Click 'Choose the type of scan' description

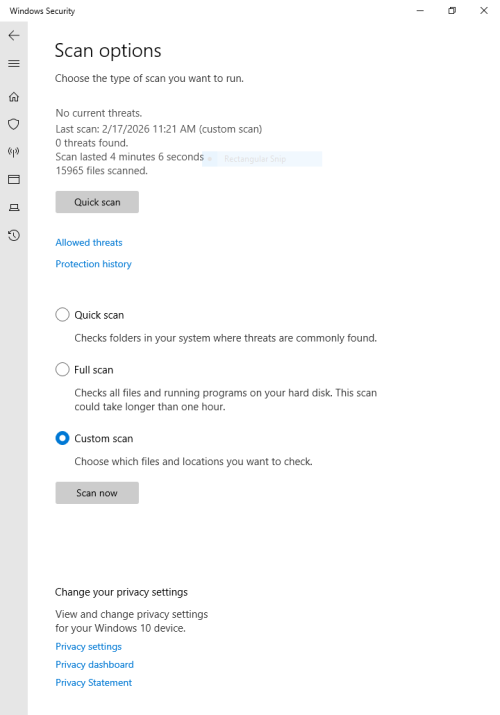pyautogui.click(x=149, y=78)
